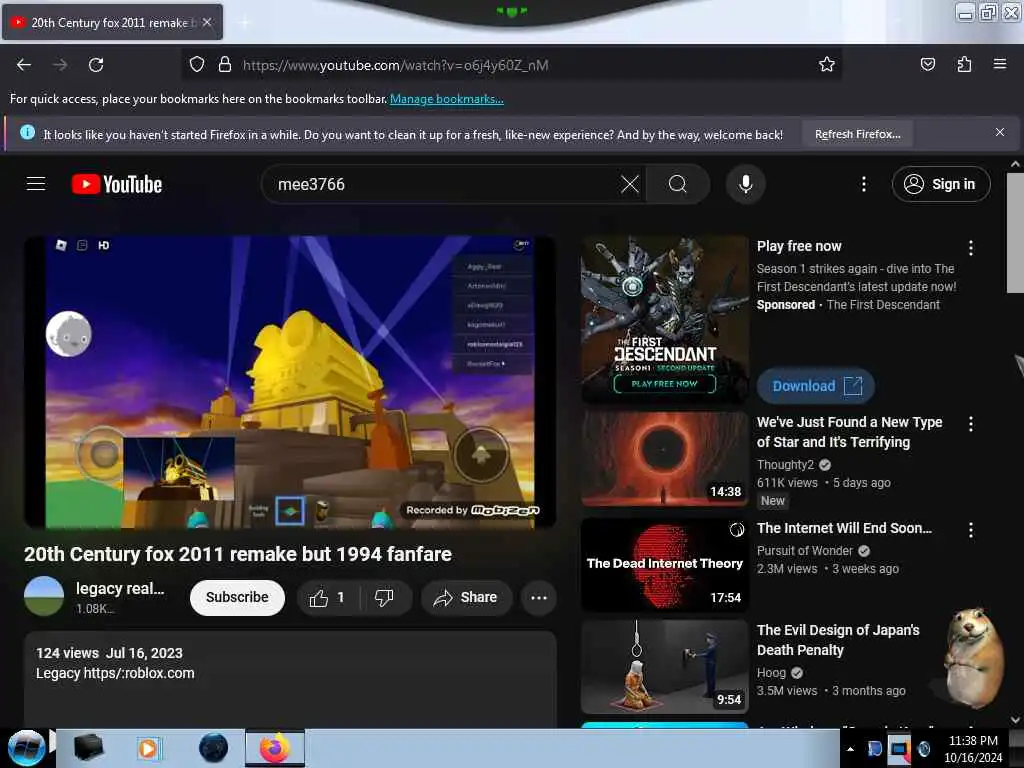
Task: Open more actions ellipsis under the video
Action: click(x=539, y=598)
